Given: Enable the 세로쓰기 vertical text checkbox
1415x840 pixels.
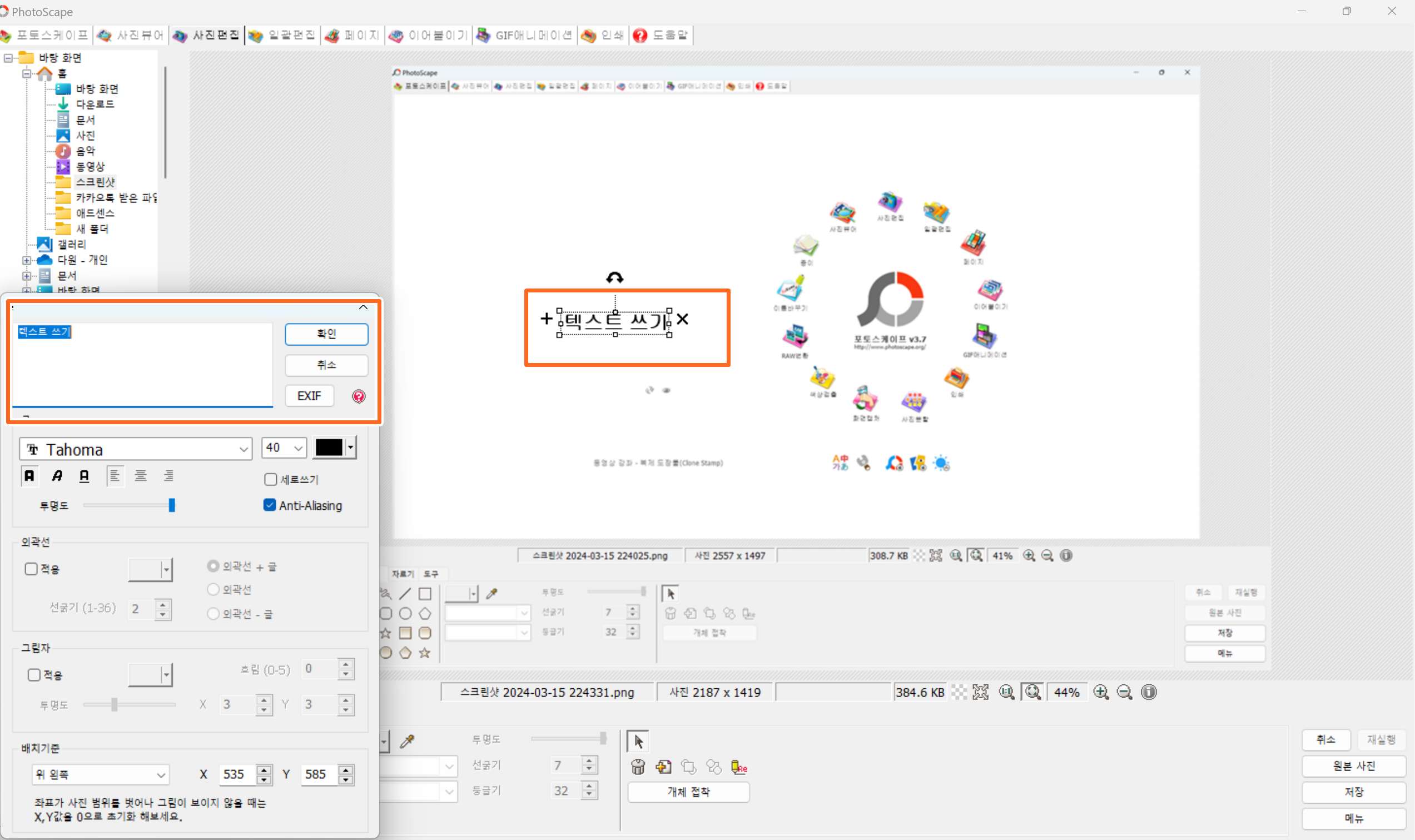Looking at the screenshot, I should [271, 479].
